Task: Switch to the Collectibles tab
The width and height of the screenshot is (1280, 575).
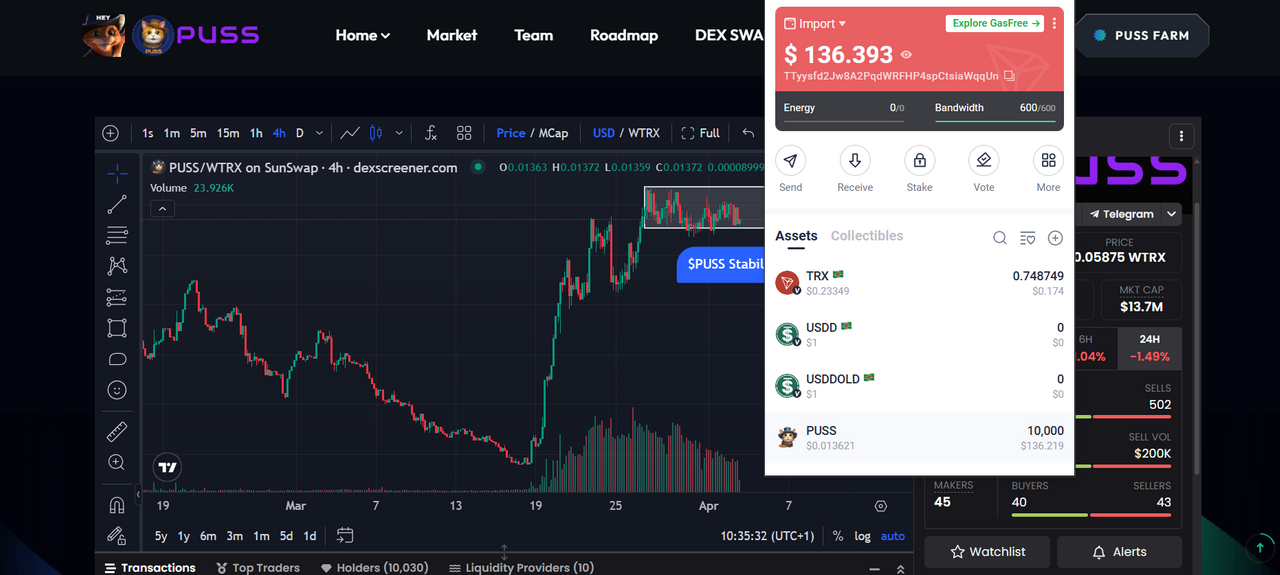Action: coord(867,236)
